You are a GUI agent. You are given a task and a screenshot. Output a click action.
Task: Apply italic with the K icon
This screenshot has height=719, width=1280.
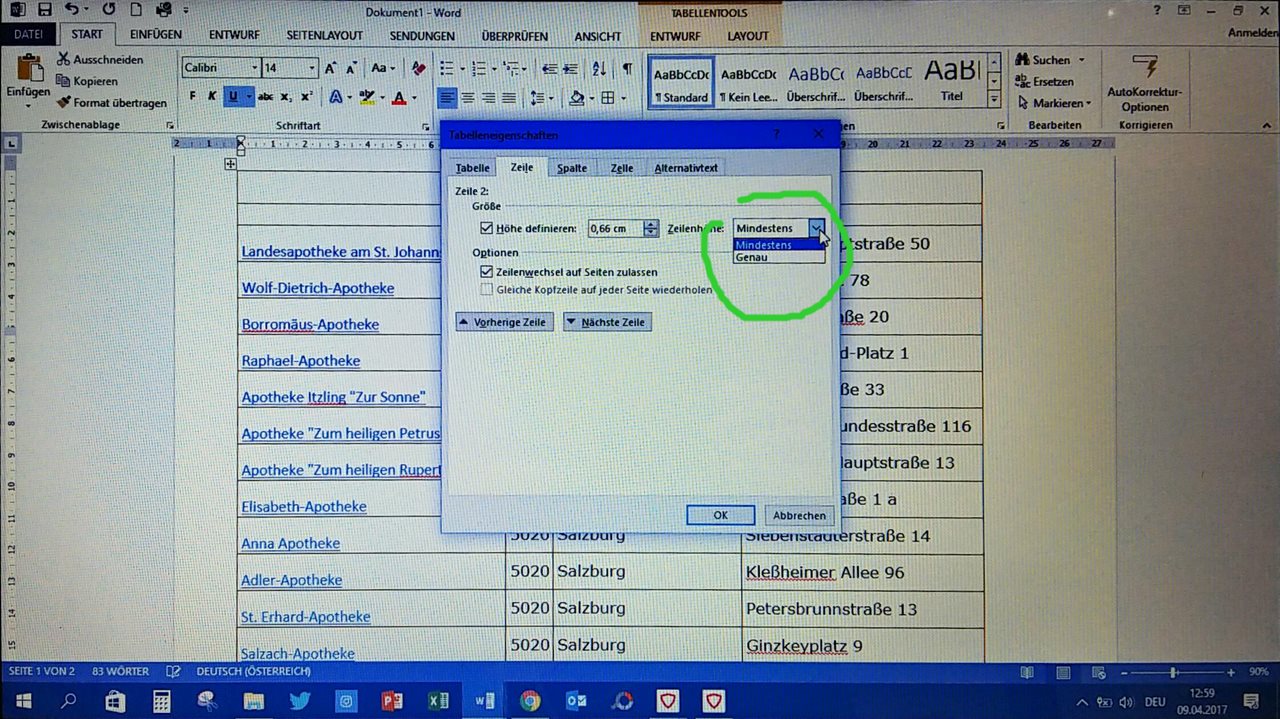coord(212,97)
